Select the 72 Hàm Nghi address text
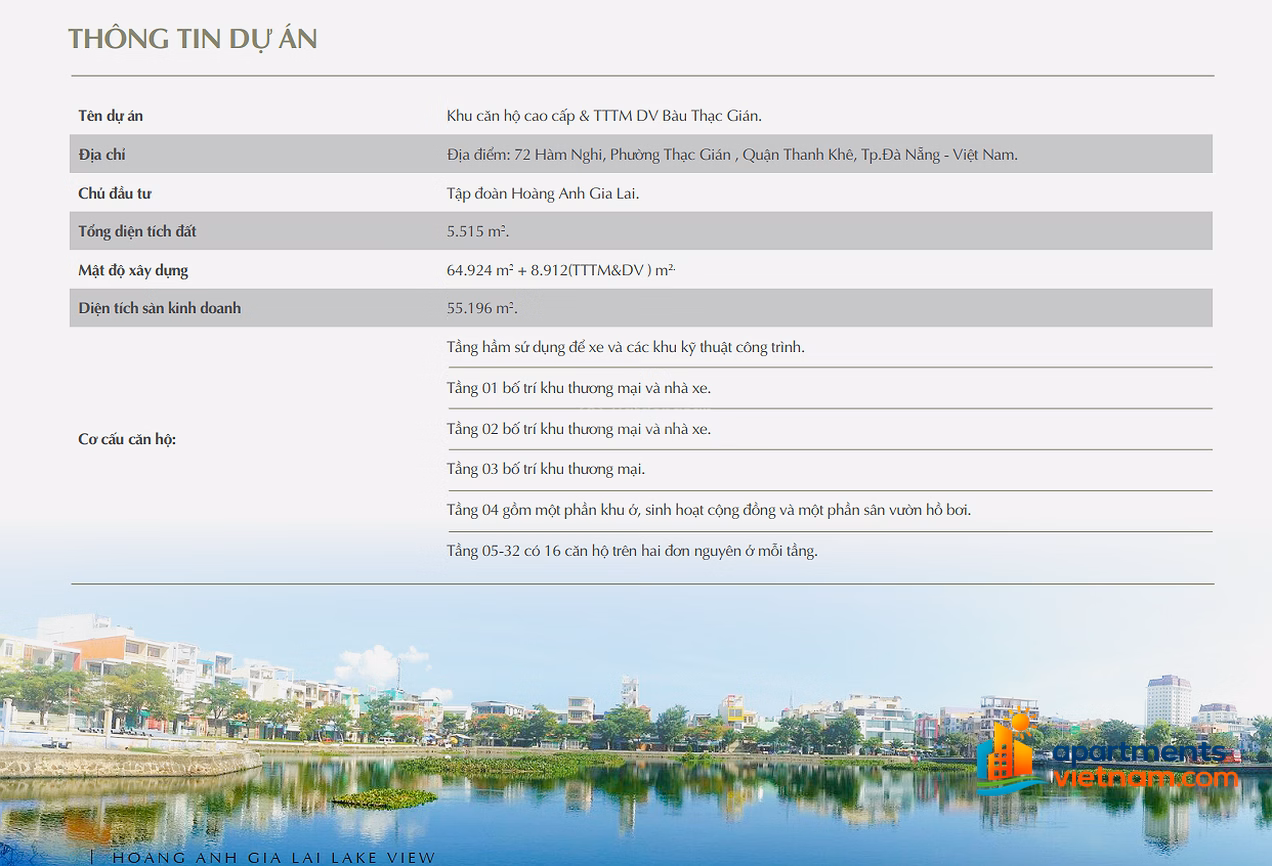Image resolution: width=1272 pixels, height=866 pixels. pos(732,155)
